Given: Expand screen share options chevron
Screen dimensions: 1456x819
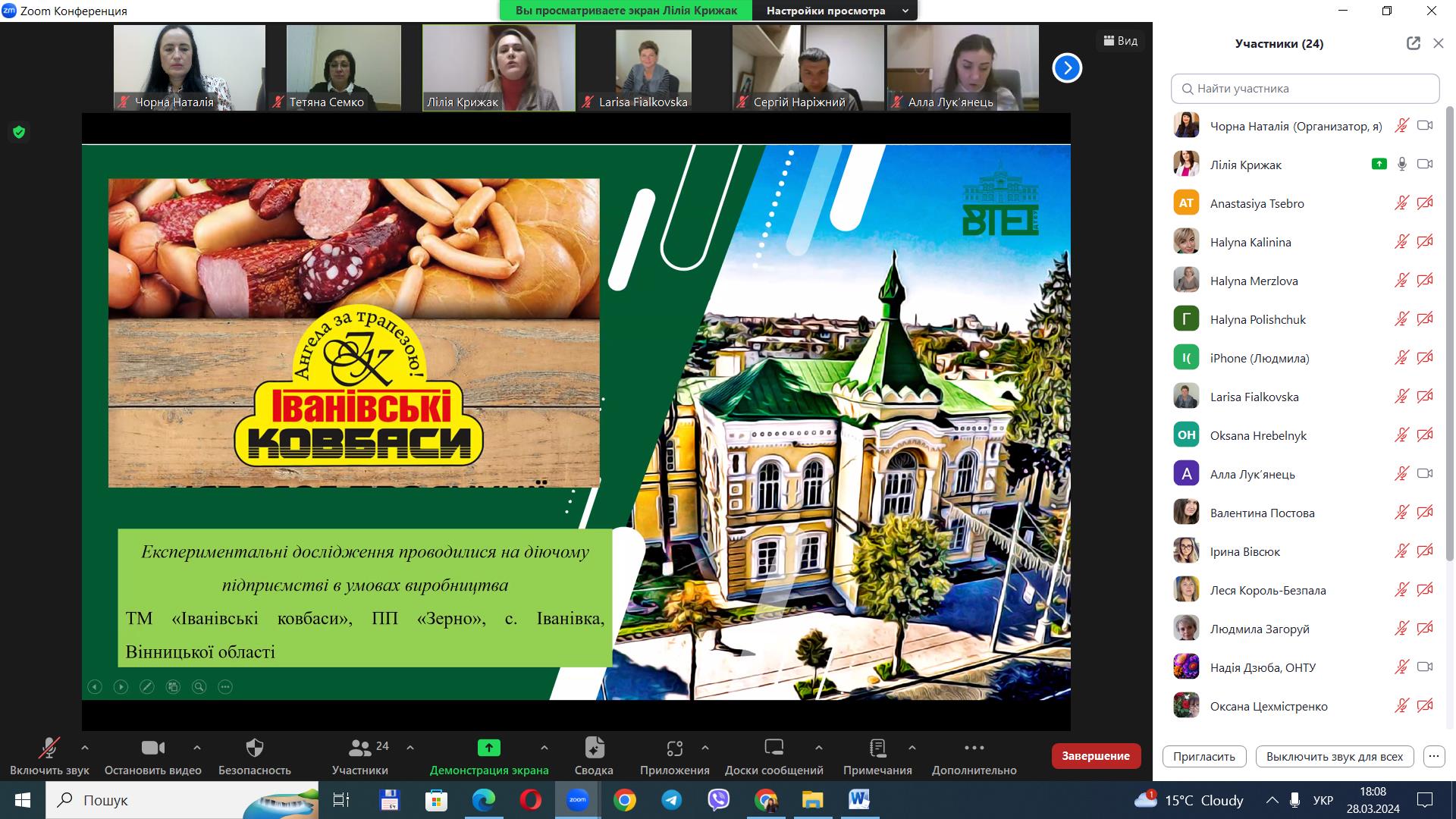Looking at the screenshot, I should 544,748.
